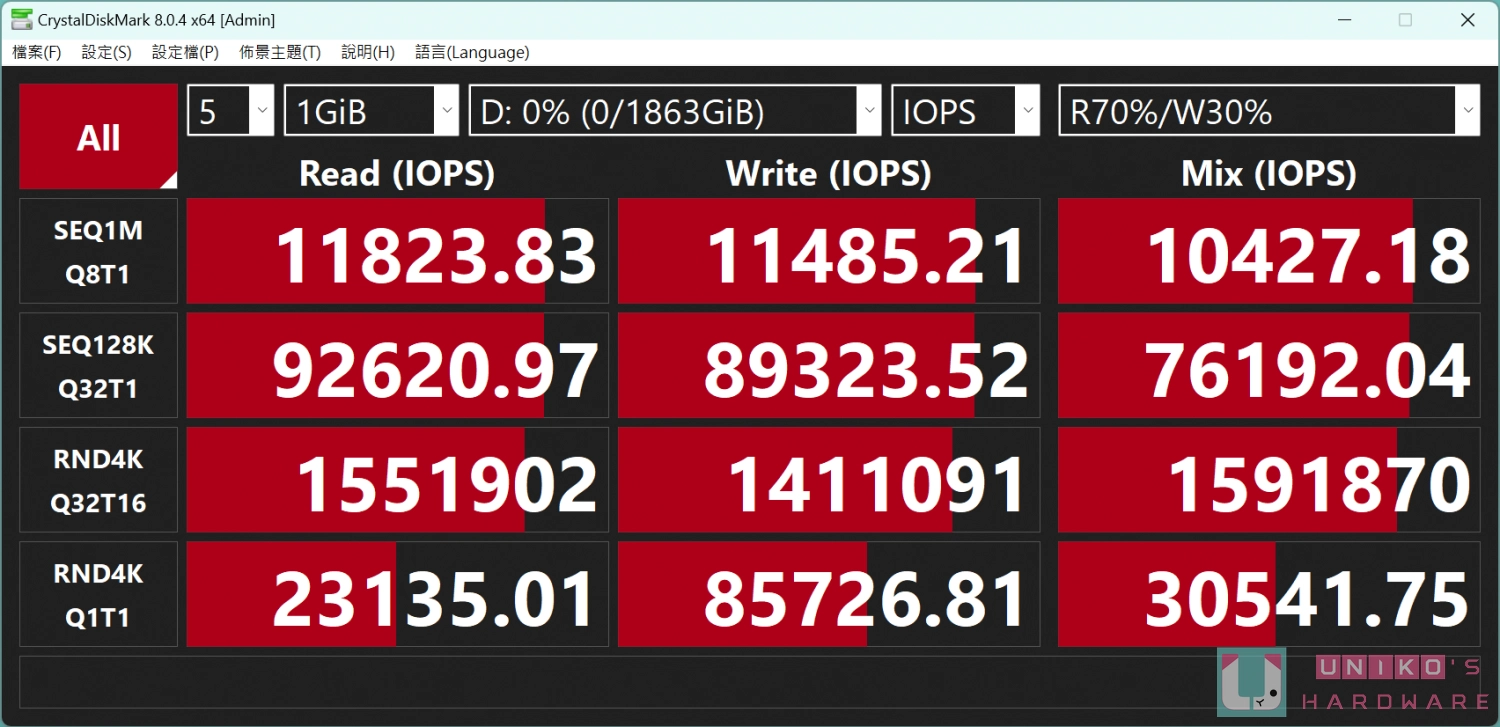Start the SEQ128K Q32T1 test

pos(98,366)
